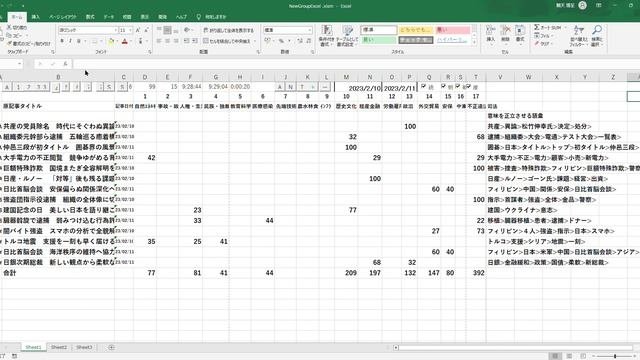The image size is (640, 360).
Task: Click the Cut (scissors) icon
Action: [x=9, y=27]
